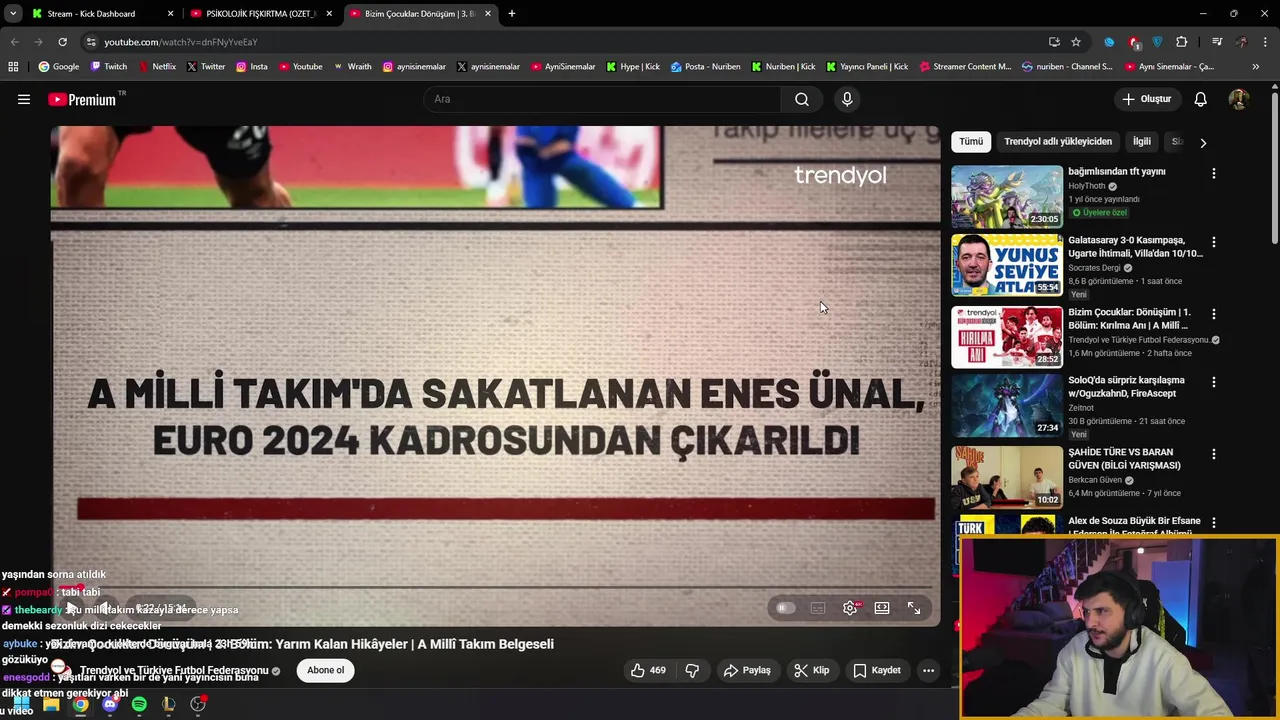Reload the page with the refresh icon
1280x720 pixels.
coord(62,42)
